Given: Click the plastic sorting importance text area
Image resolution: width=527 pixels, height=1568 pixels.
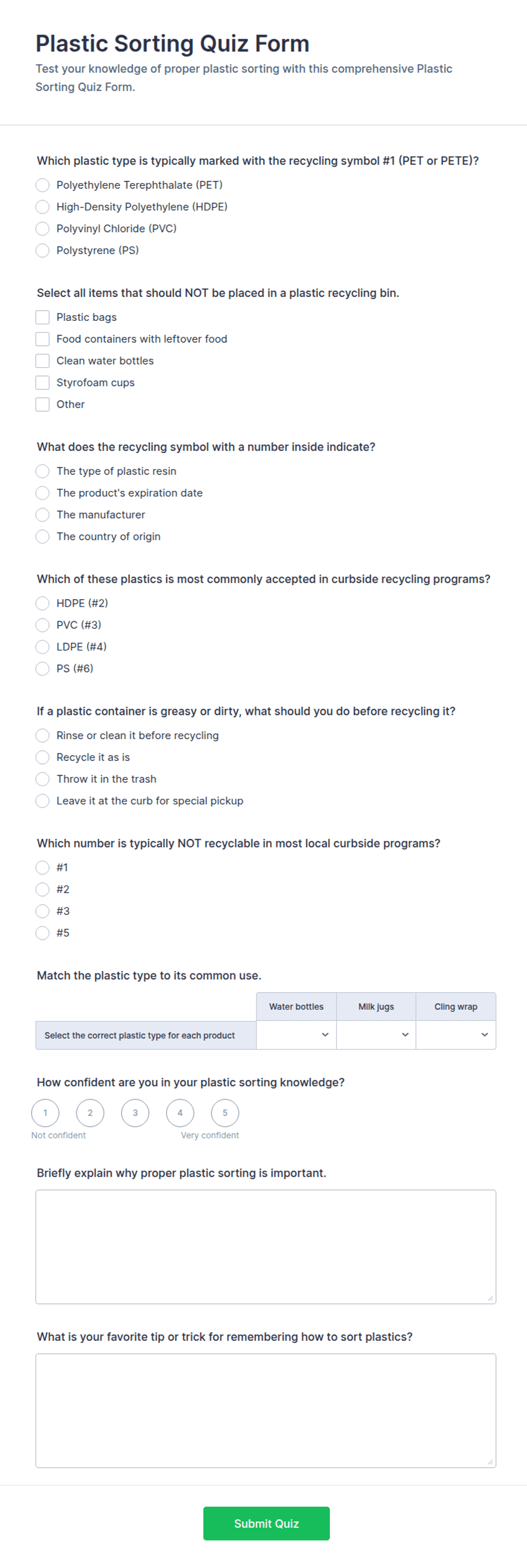Looking at the screenshot, I should coord(266,1247).
